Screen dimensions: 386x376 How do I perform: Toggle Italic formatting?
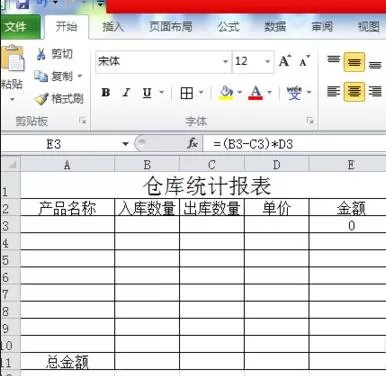(x=126, y=92)
